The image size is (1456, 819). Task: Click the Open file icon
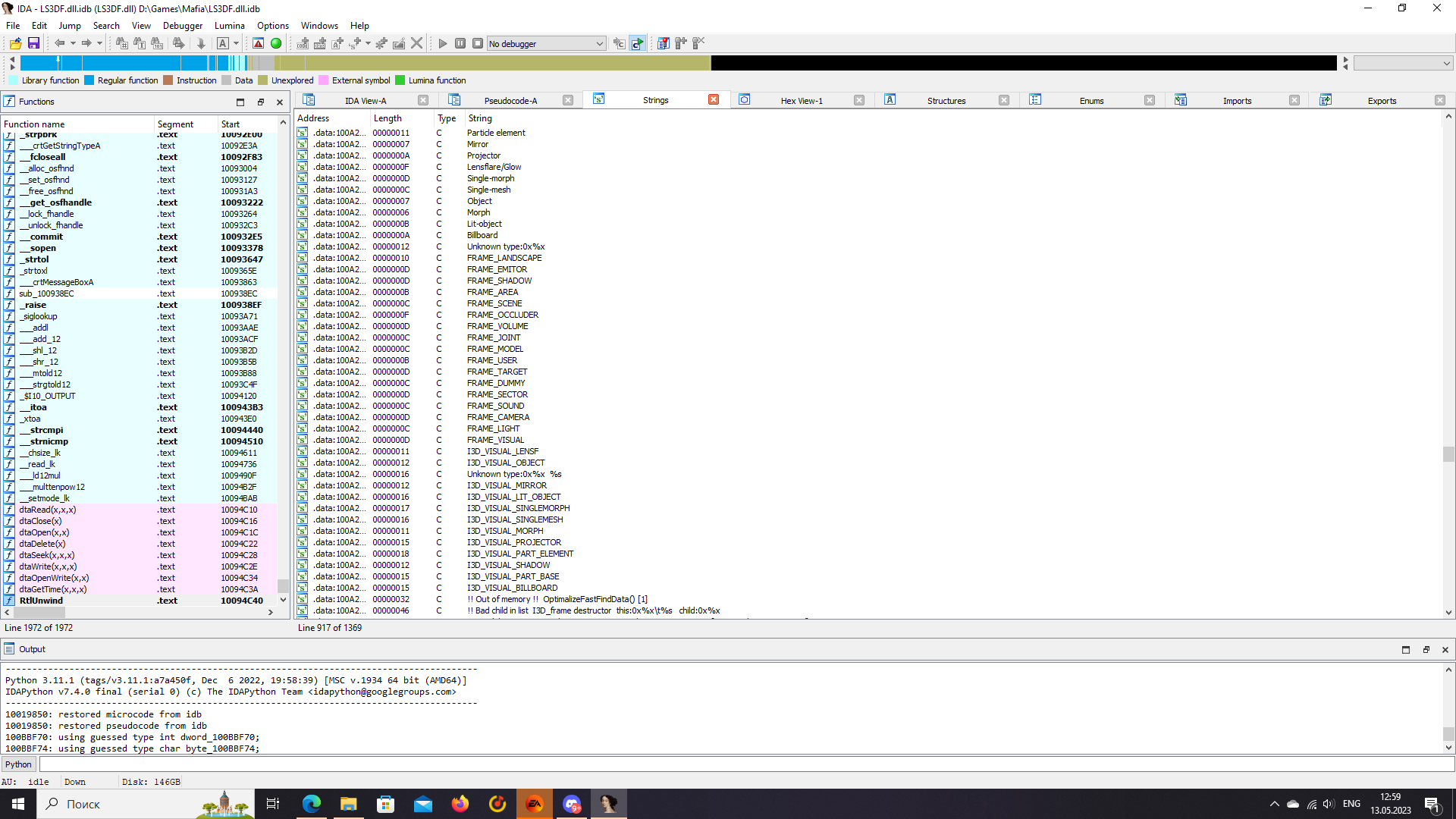[x=15, y=43]
